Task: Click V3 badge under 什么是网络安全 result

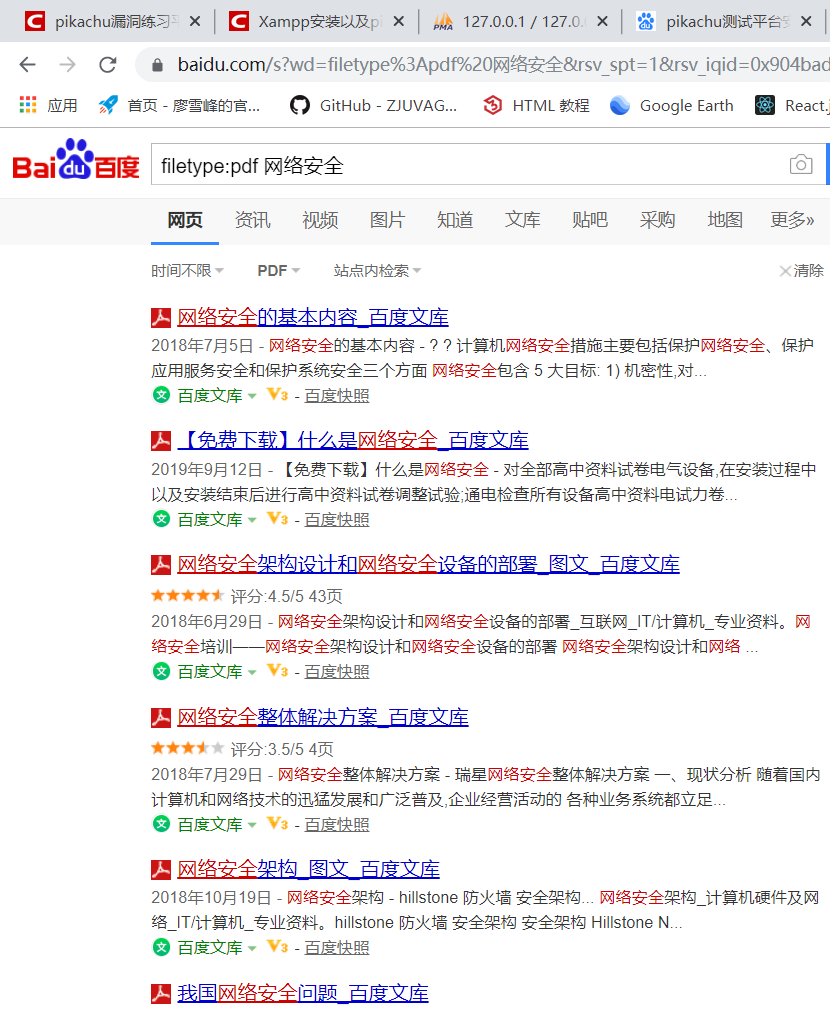Action: pyautogui.click(x=278, y=519)
